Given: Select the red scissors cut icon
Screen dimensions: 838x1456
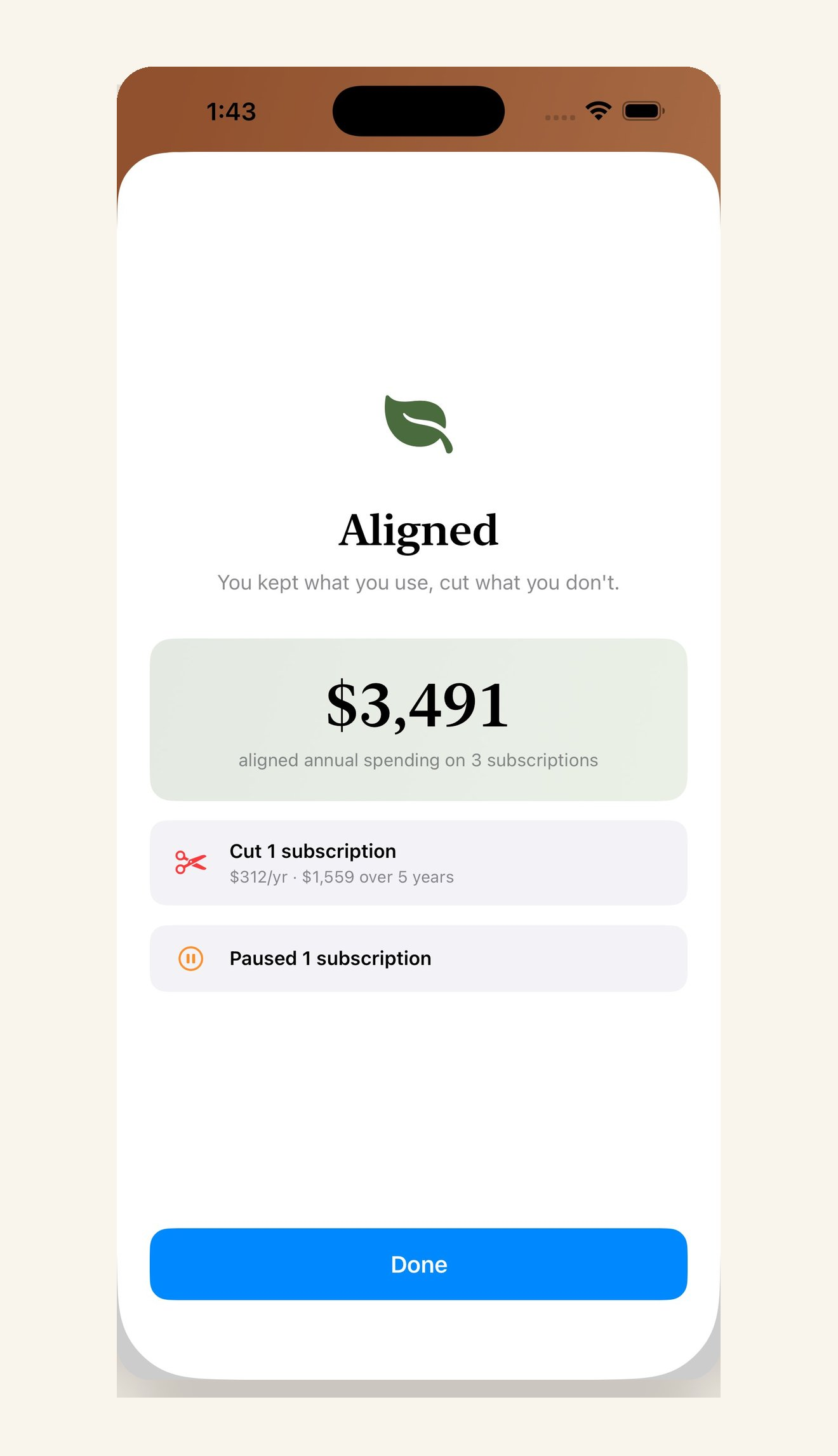Looking at the screenshot, I should pos(190,862).
